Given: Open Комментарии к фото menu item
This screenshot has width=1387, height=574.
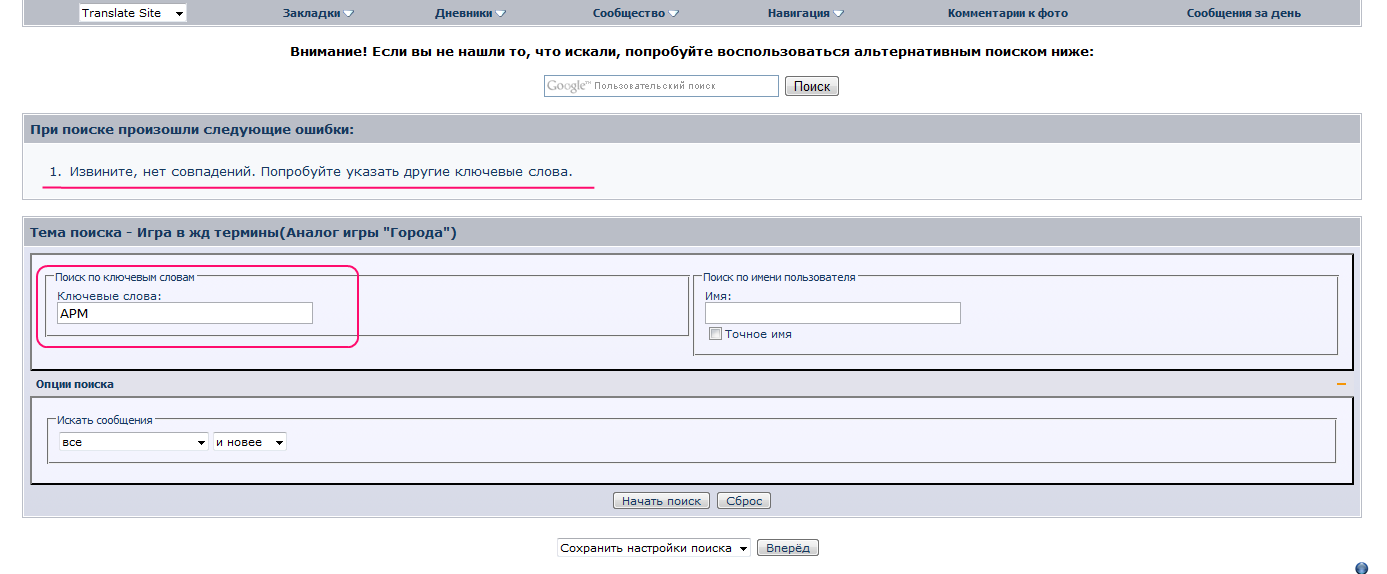Looking at the screenshot, I should pos(1007,14).
